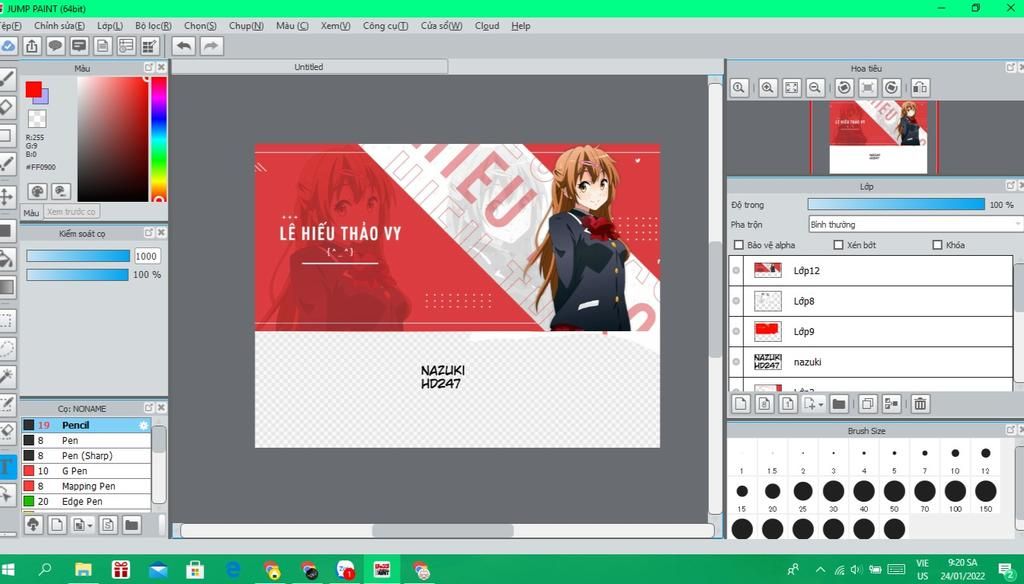1024x584 pixels.
Task: Open taskbar search magnifier
Action: click(45, 570)
